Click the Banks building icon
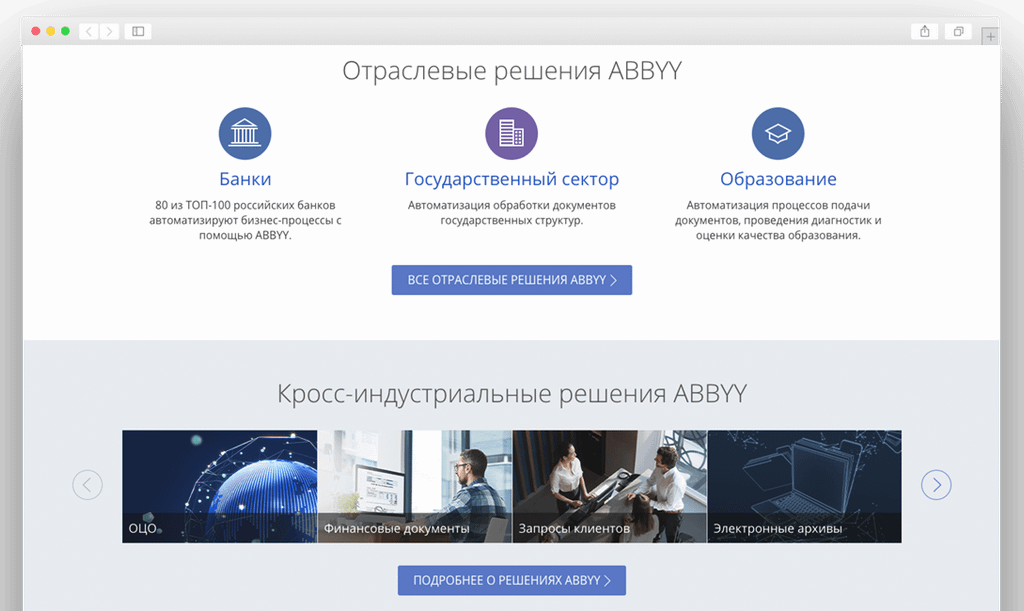 coord(245,133)
